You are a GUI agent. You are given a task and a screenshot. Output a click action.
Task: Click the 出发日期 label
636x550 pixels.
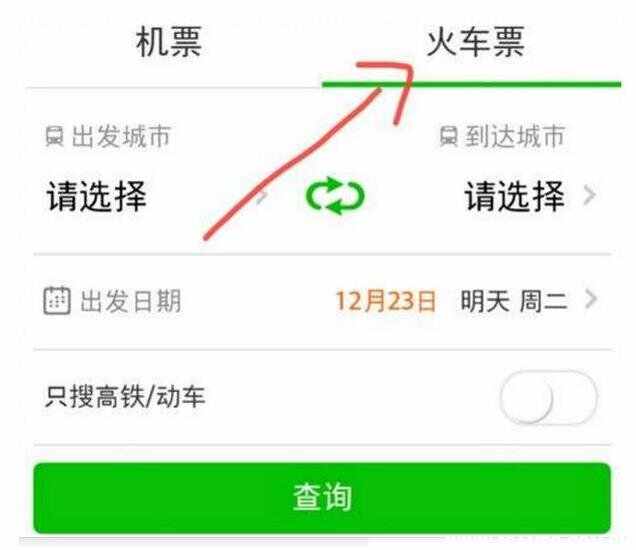[x=131, y=301]
